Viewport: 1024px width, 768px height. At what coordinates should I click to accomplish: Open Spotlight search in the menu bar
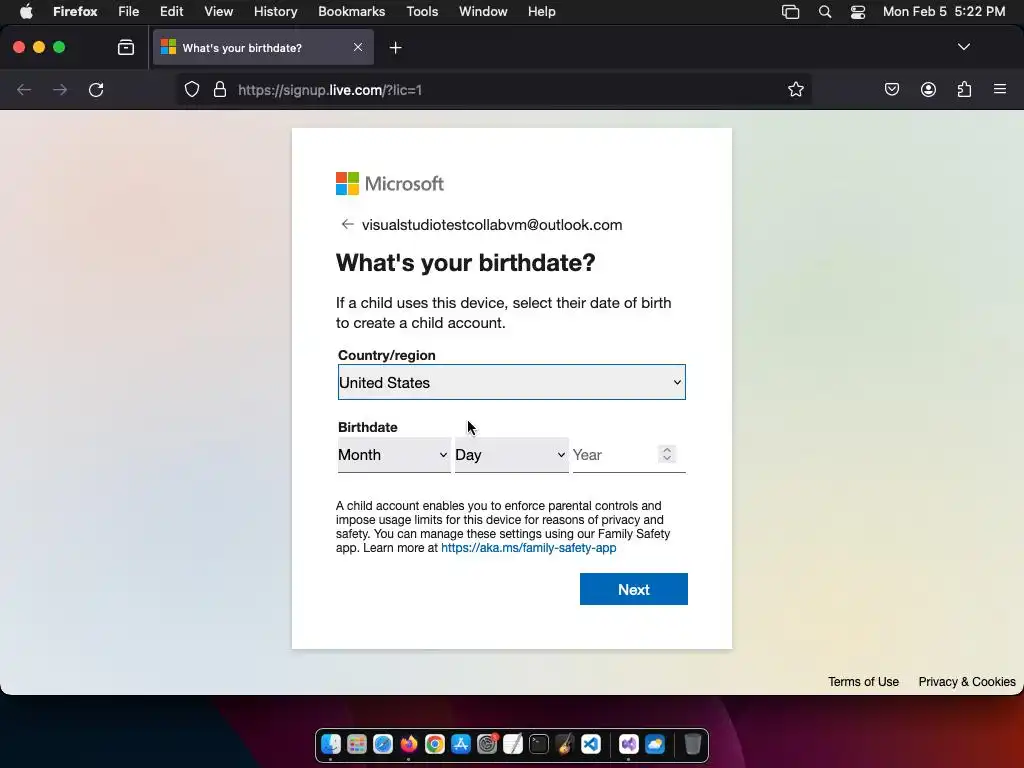[x=825, y=12]
